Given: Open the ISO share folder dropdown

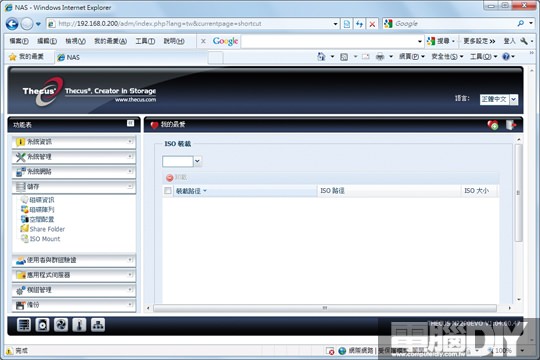Looking at the screenshot, I should tap(197, 161).
